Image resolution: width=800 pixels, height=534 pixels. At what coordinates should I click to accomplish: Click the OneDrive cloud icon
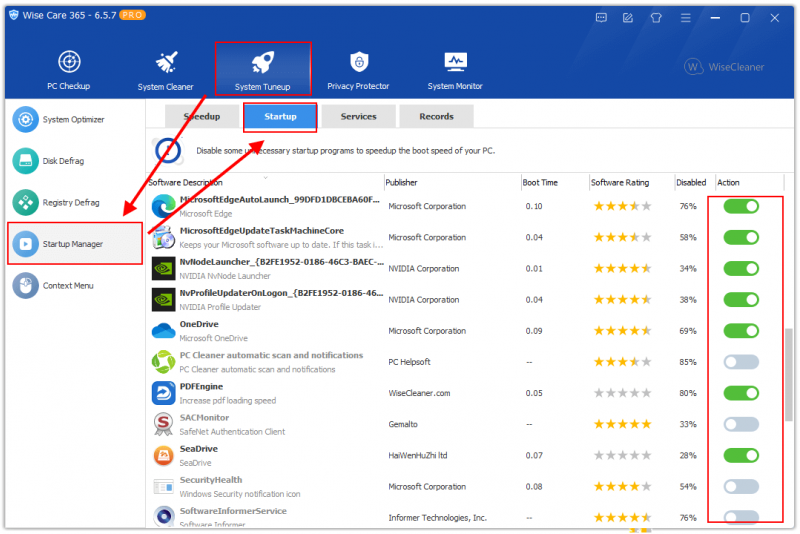point(164,330)
